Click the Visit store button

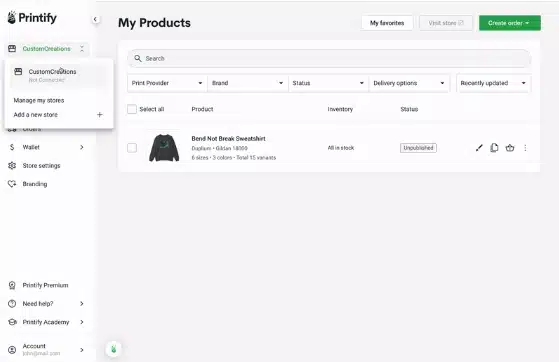pos(446,23)
